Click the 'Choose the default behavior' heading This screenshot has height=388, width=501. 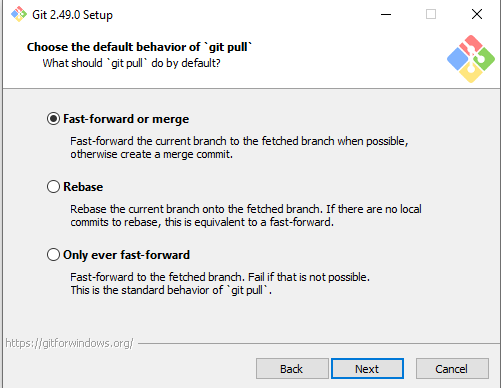tap(139, 47)
